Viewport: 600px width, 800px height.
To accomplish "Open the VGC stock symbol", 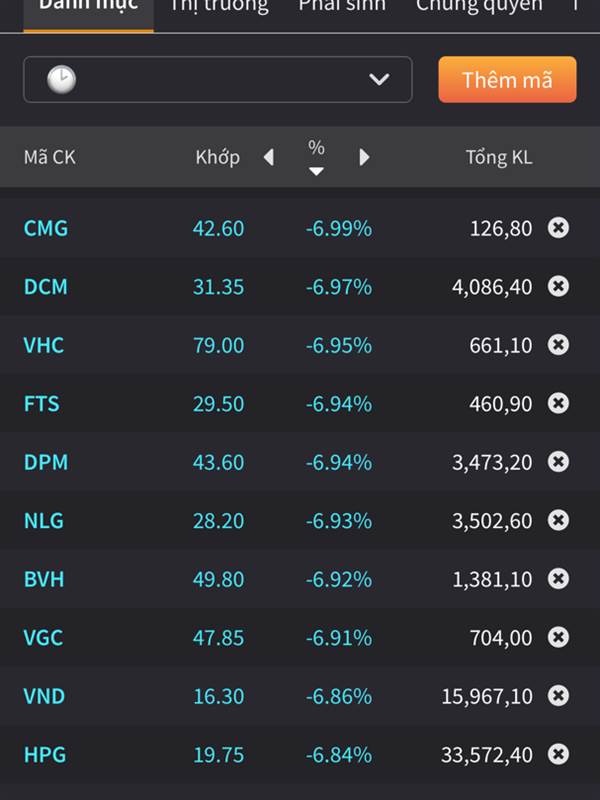I will (x=44, y=637).
